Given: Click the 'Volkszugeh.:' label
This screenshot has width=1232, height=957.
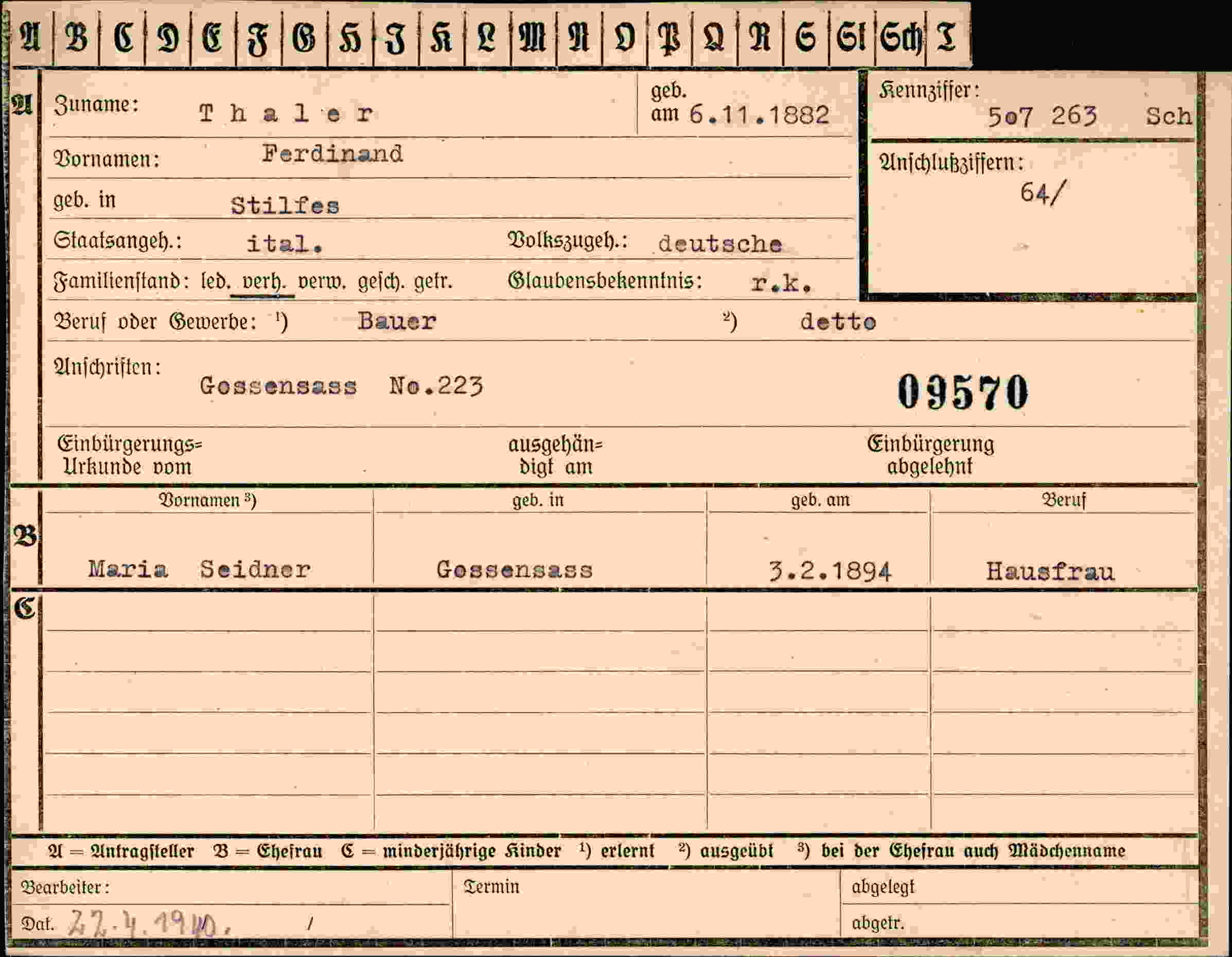Looking at the screenshot, I should click(568, 240).
